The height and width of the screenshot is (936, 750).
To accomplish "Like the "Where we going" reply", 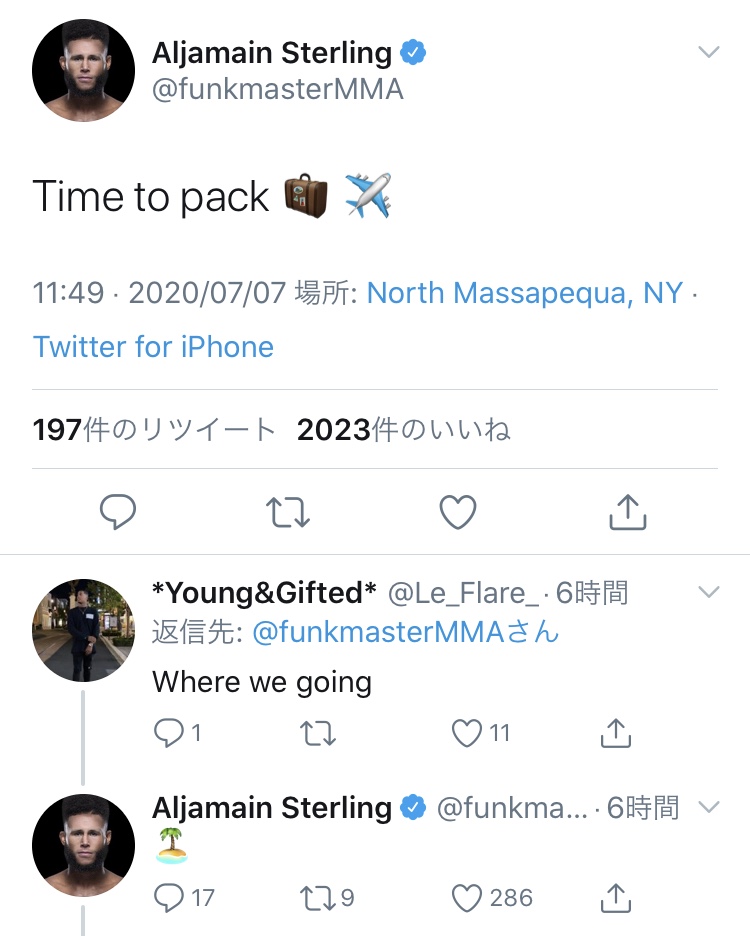I will click(x=466, y=734).
